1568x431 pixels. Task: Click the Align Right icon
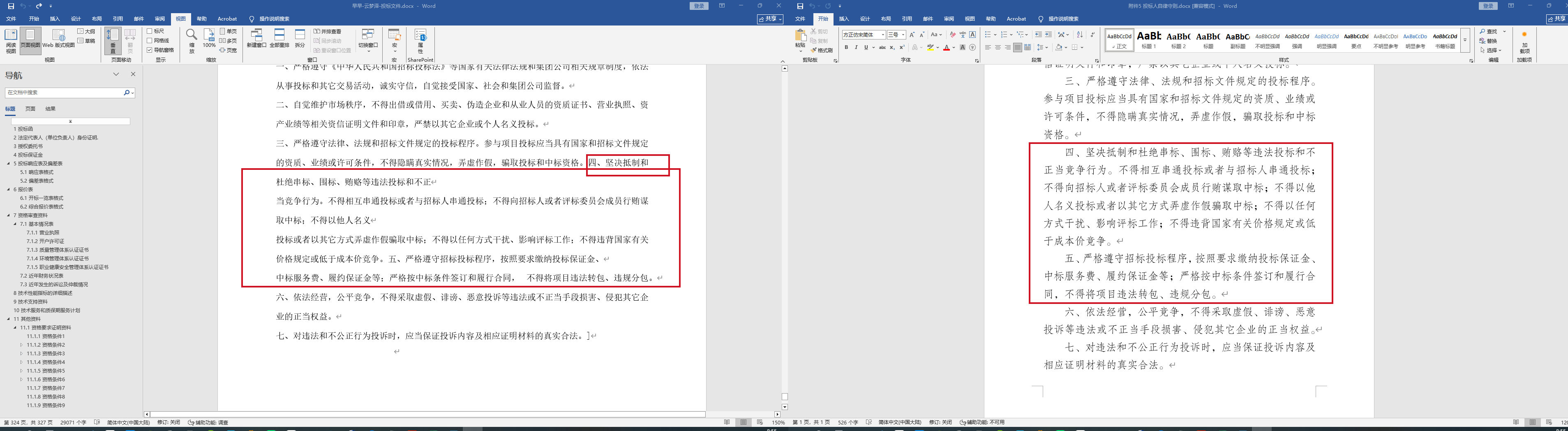(1007, 47)
